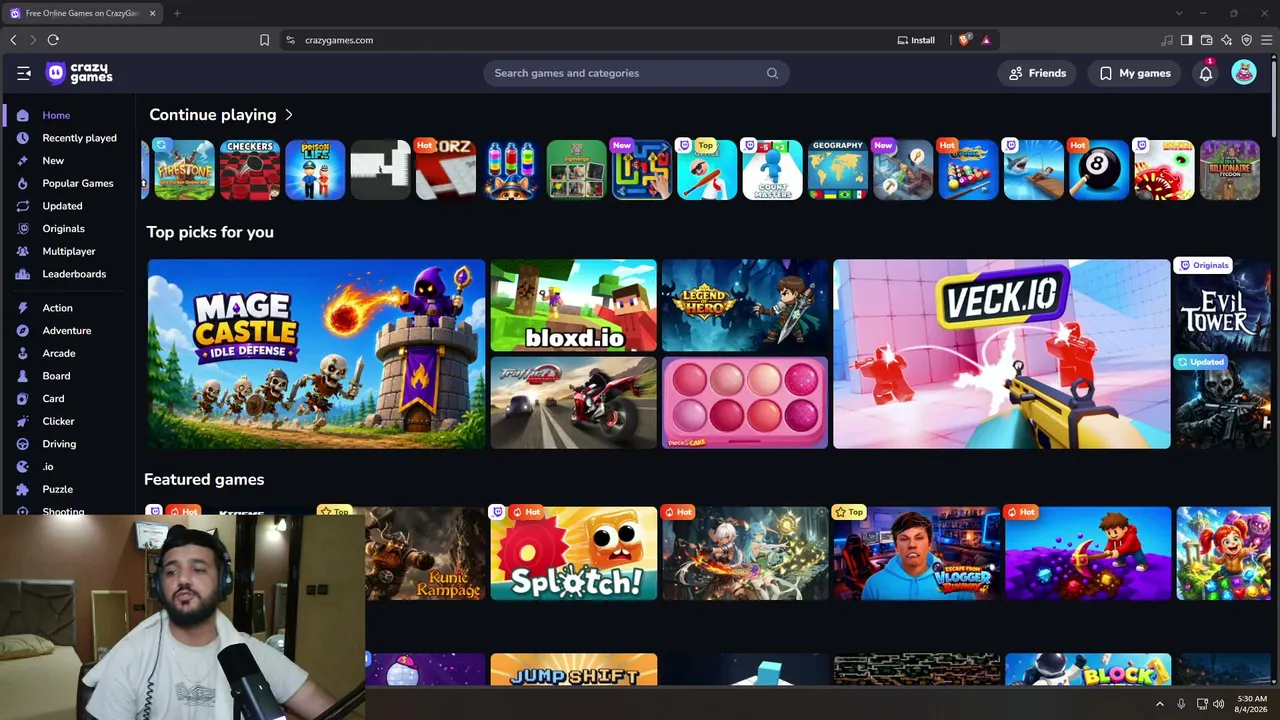1280x720 pixels.
Task: Open the Runic Rampage featured game
Action: pos(425,554)
